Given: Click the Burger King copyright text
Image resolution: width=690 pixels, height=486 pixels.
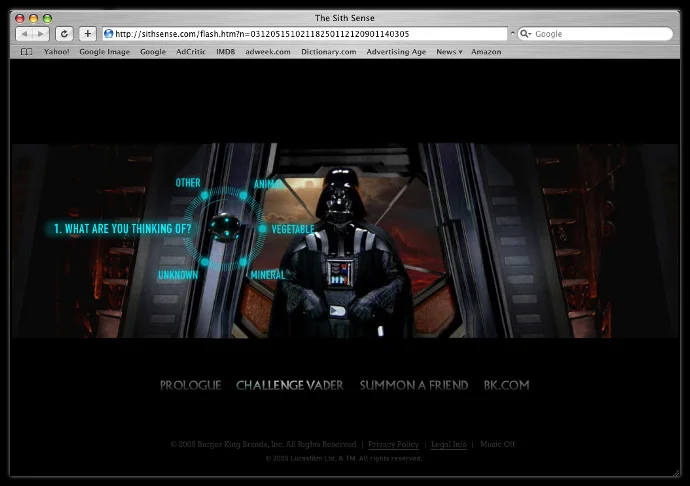Looking at the screenshot, I should pyautogui.click(x=263, y=445).
